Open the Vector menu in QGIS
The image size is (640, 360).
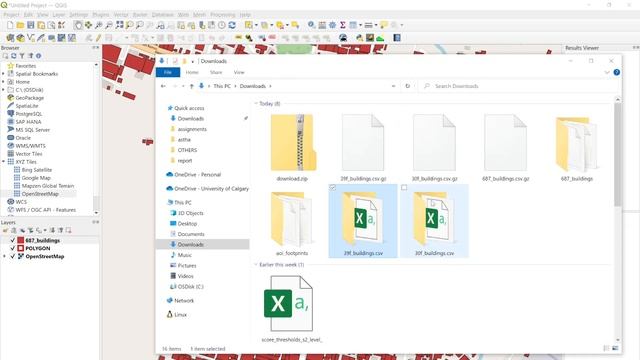click(x=121, y=15)
